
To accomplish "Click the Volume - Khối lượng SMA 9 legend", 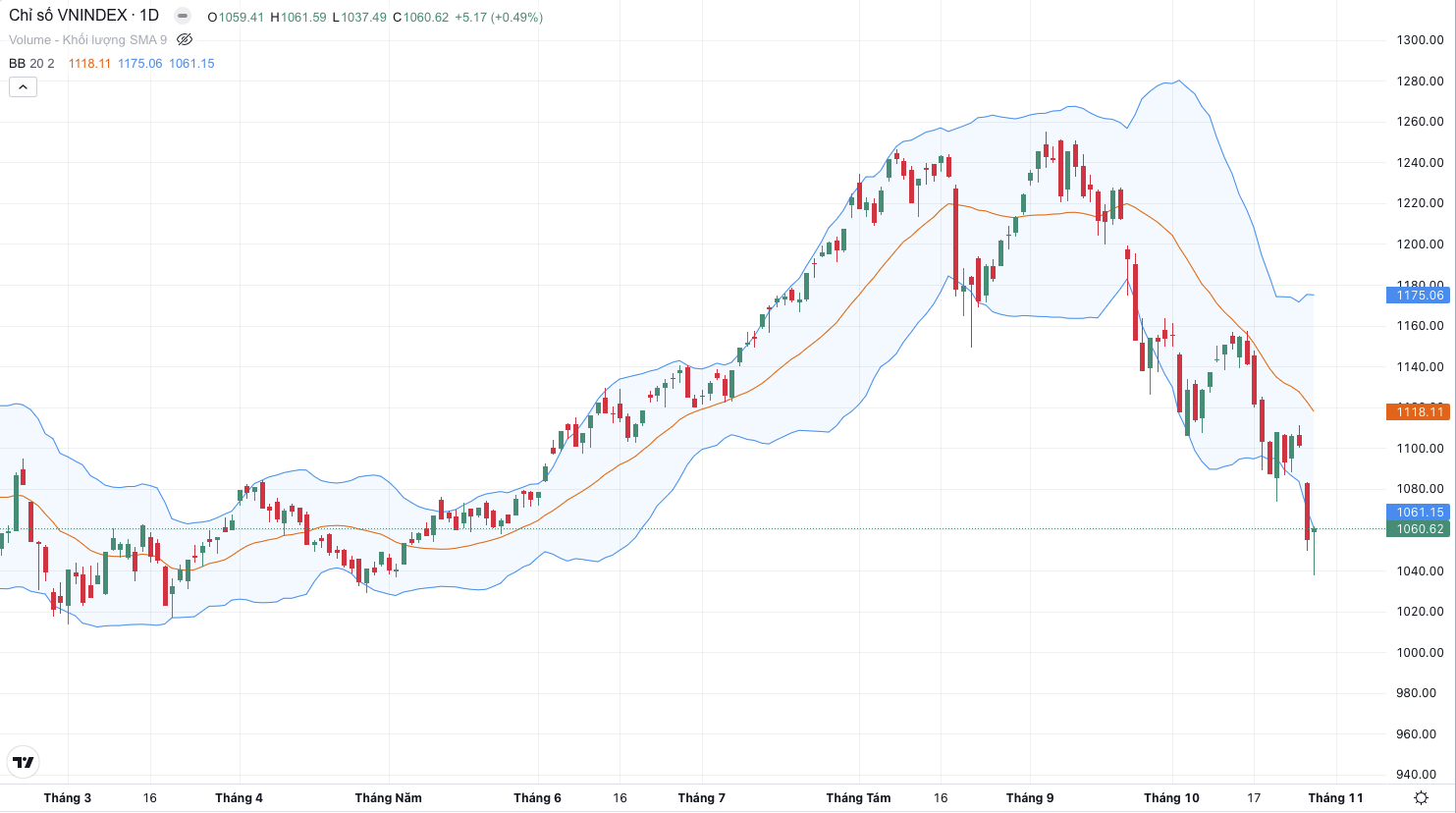I will (x=88, y=40).
